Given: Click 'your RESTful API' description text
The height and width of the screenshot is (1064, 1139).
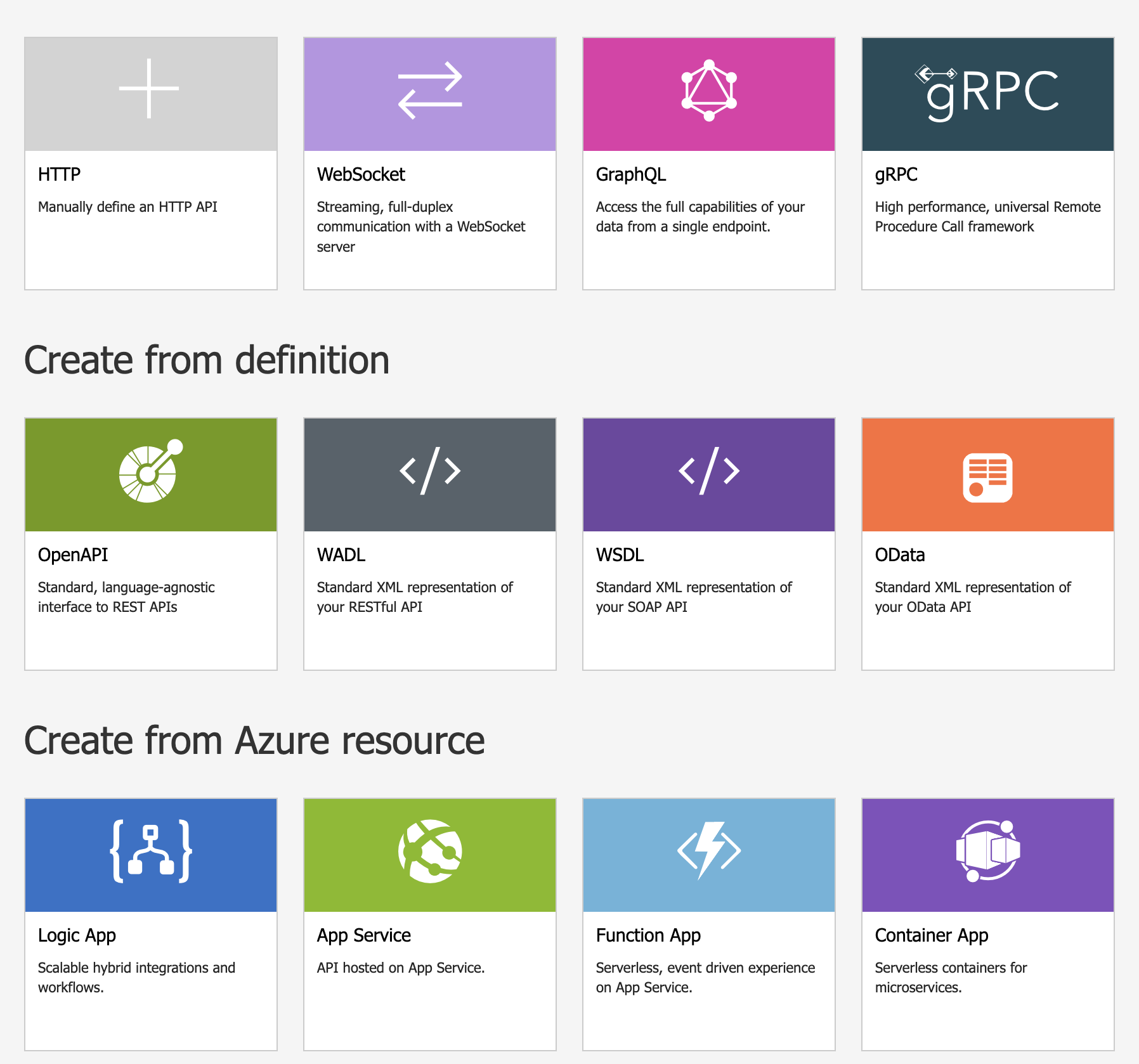Looking at the screenshot, I should (370, 607).
